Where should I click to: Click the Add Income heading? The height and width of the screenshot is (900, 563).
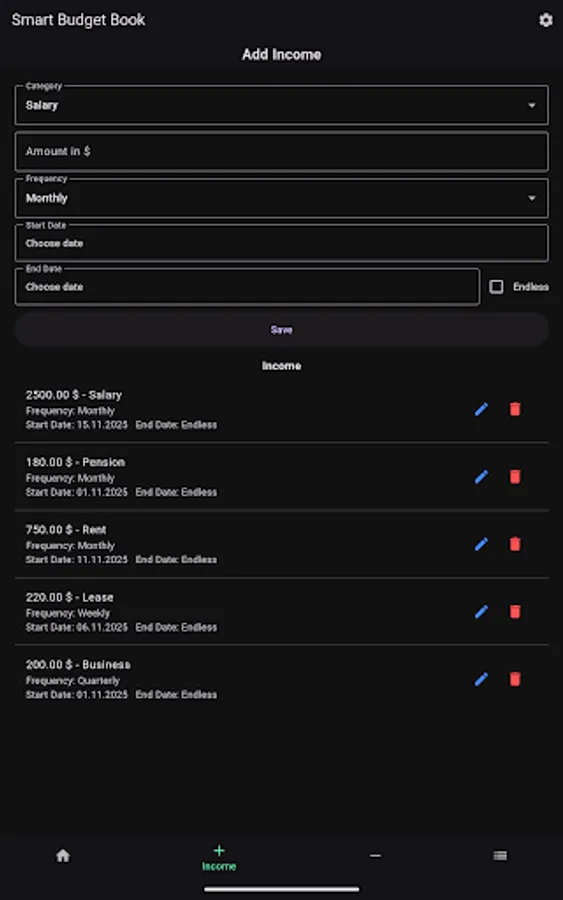click(x=281, y=55)
